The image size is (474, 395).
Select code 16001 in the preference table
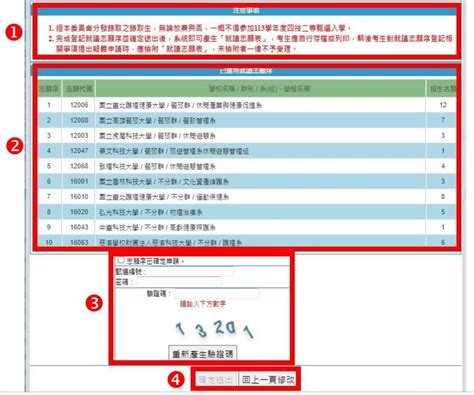click(x=79, y=181)
